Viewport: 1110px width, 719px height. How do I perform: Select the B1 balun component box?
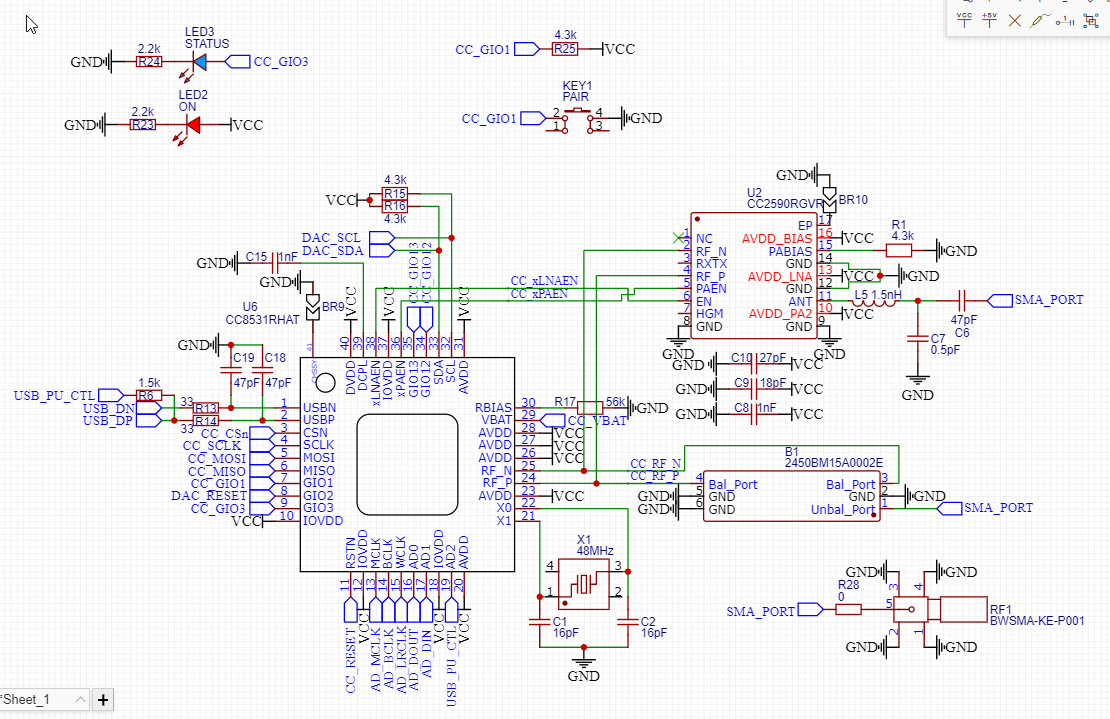click(792, 496)
